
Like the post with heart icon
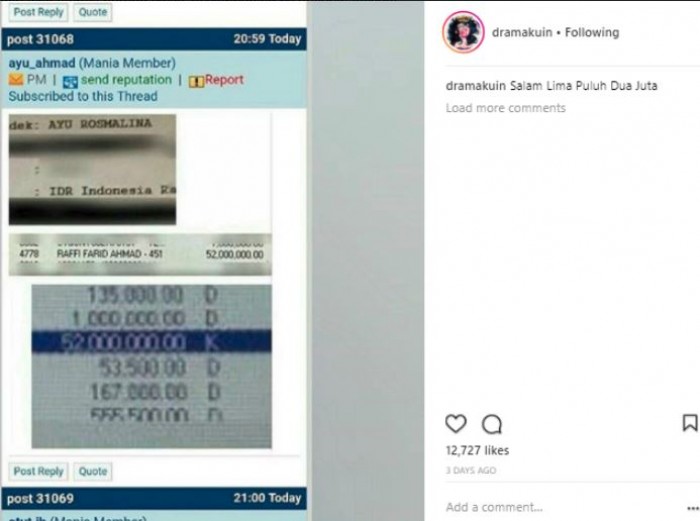click(x=456, y=423)
